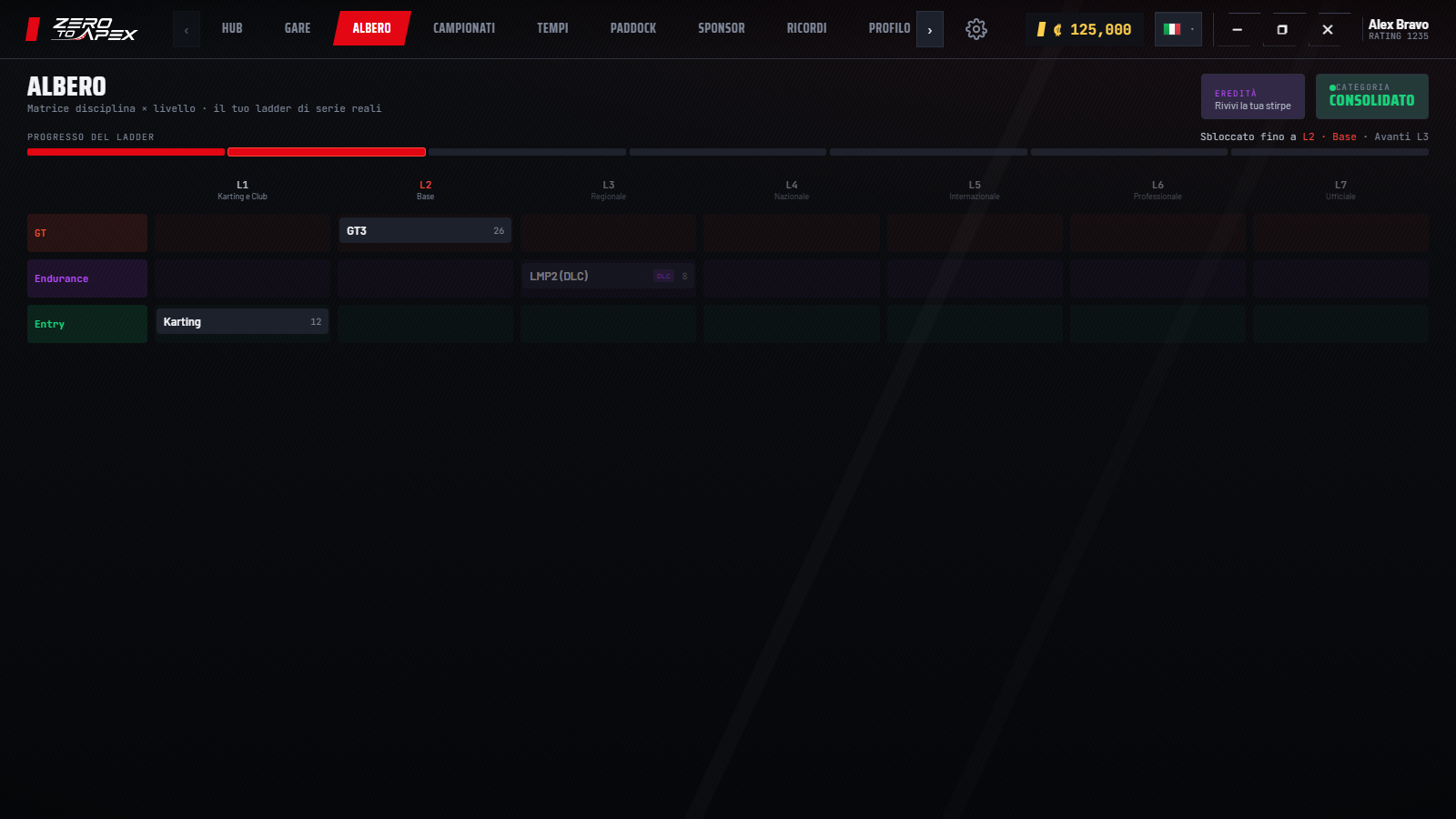
Task: Open the settings gear icon
Action: click(x=976, y=29)
